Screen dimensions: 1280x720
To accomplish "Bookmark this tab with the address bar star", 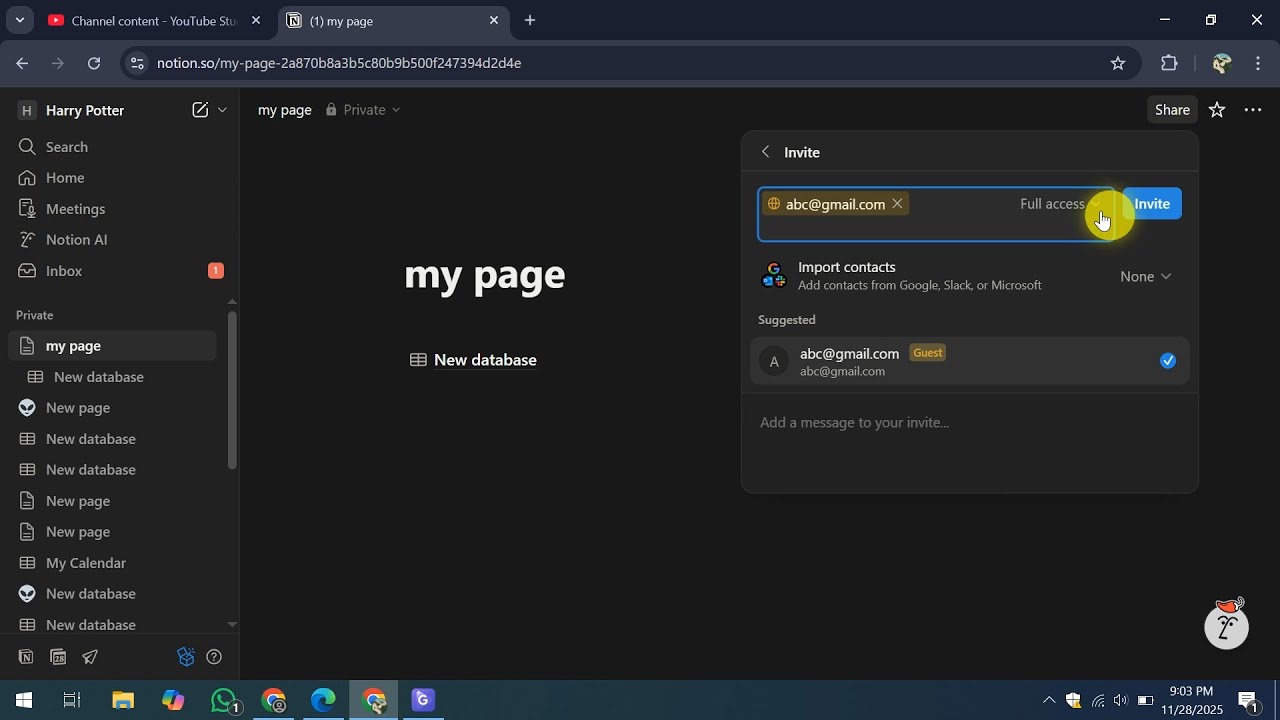I will coord(1118,63).
